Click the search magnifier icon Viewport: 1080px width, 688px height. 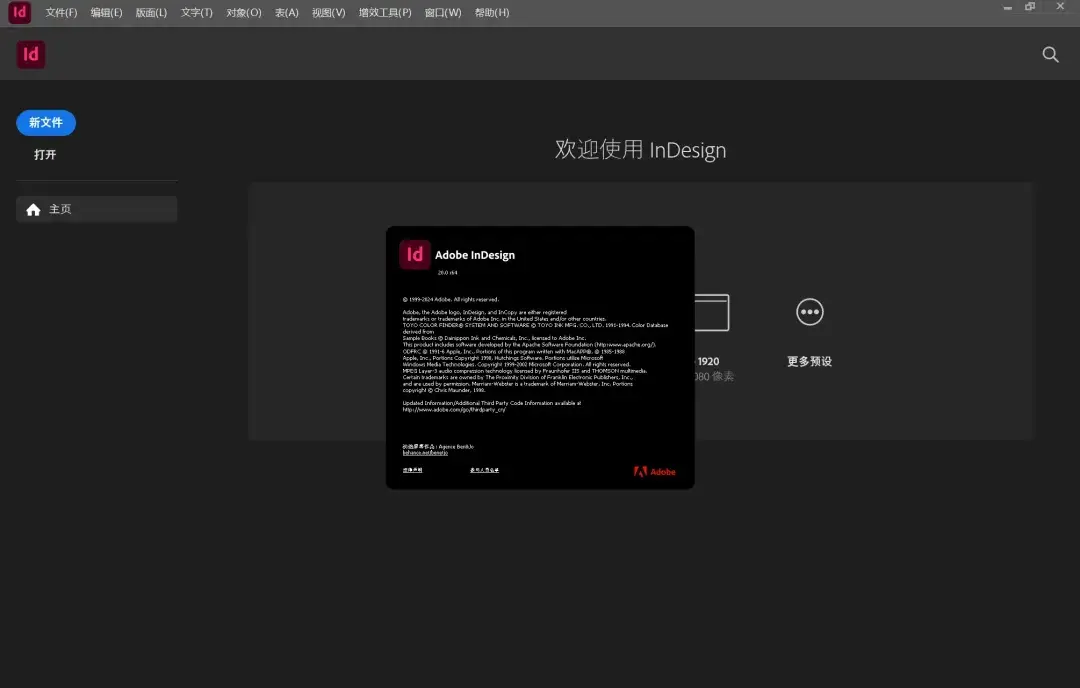[x=1050, y=55]
